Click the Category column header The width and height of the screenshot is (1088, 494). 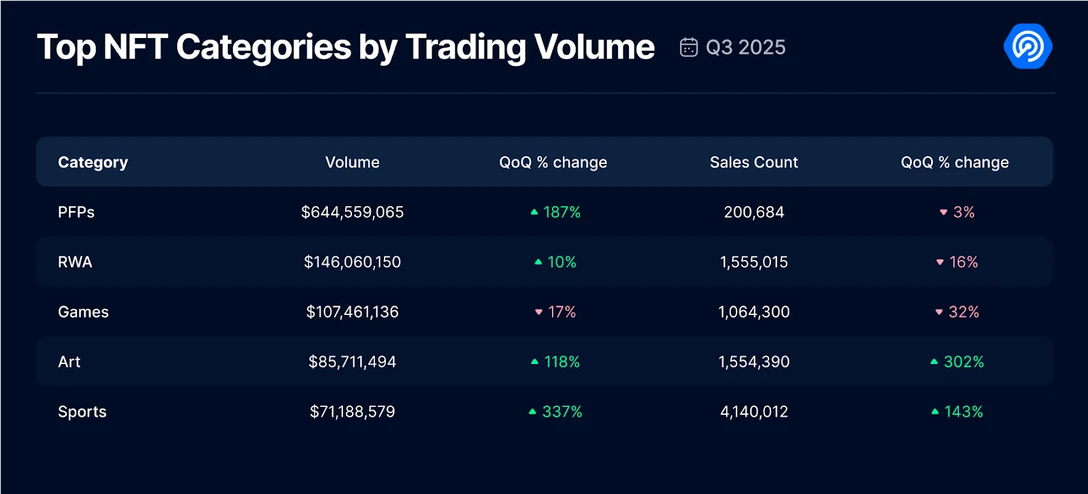point(93,162)
